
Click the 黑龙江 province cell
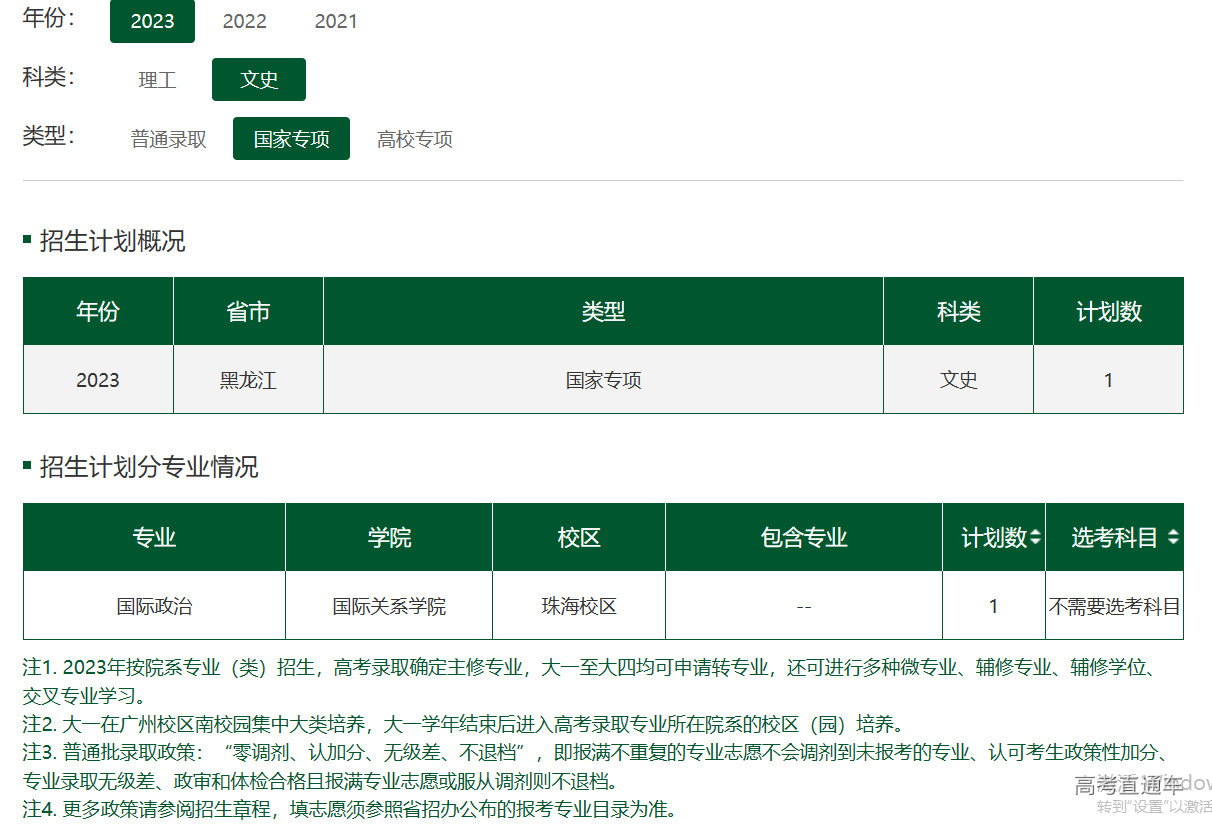[x=248, y=380]
